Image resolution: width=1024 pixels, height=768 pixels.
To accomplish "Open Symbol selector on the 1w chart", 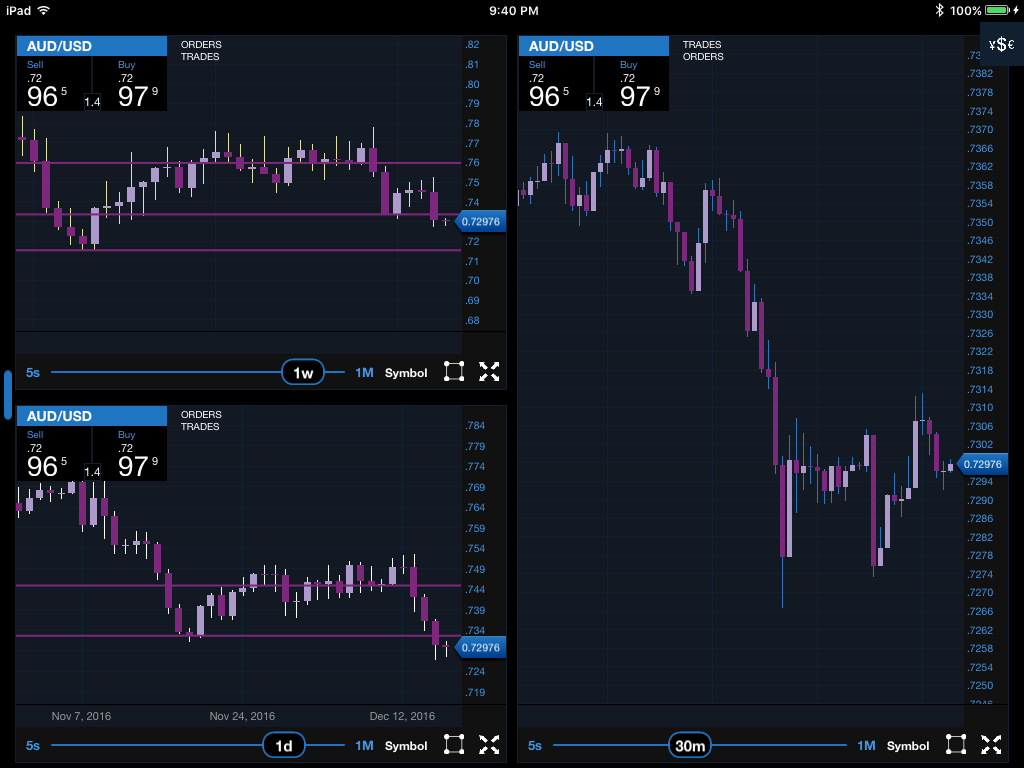I will [406, 373].
